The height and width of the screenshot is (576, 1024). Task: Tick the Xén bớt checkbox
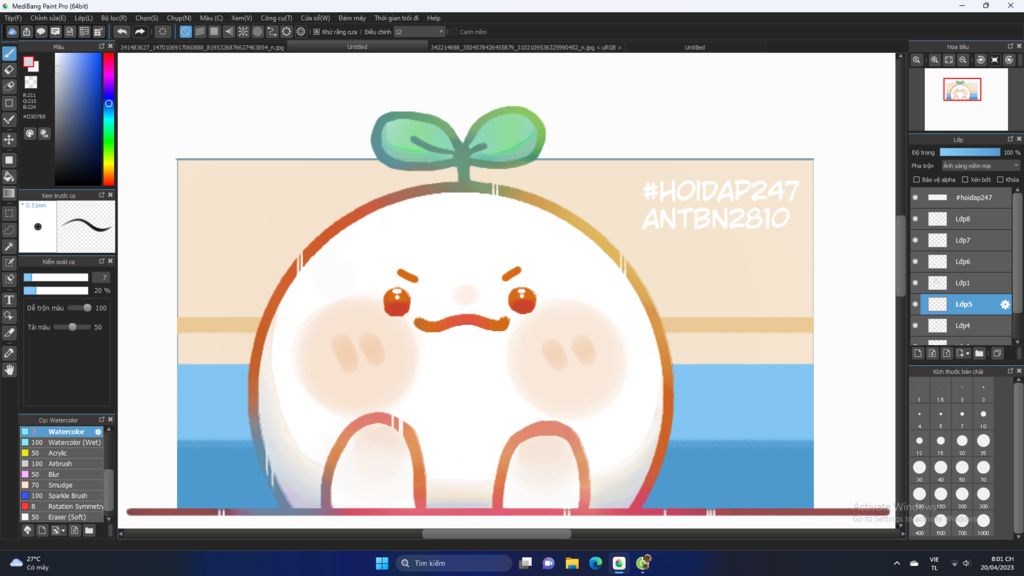[x=965, y=180]
